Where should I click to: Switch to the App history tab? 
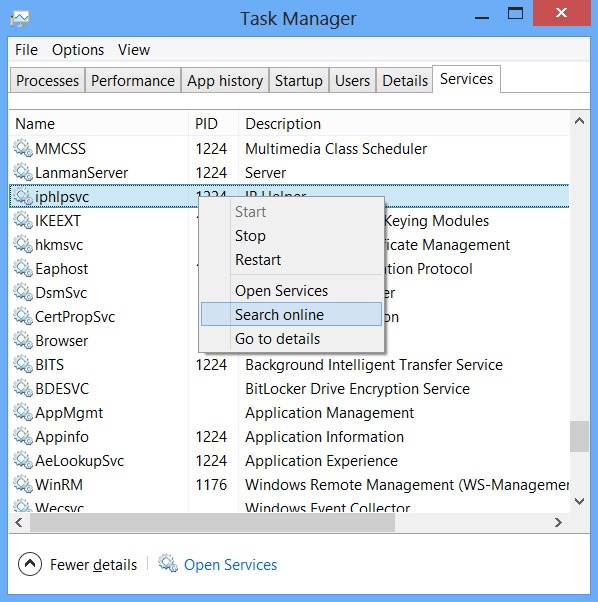point(225,81)
